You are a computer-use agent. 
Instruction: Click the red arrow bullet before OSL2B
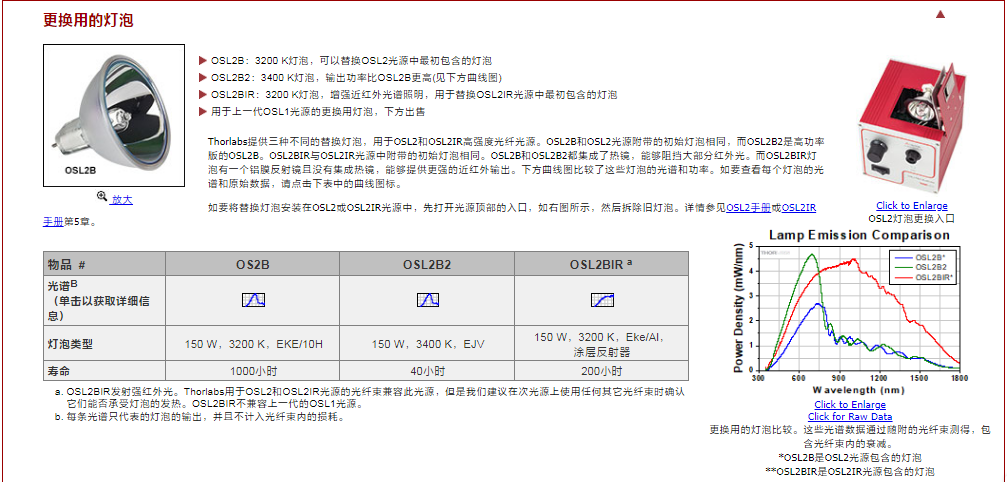pyautogui.click(x=203, y=61)
